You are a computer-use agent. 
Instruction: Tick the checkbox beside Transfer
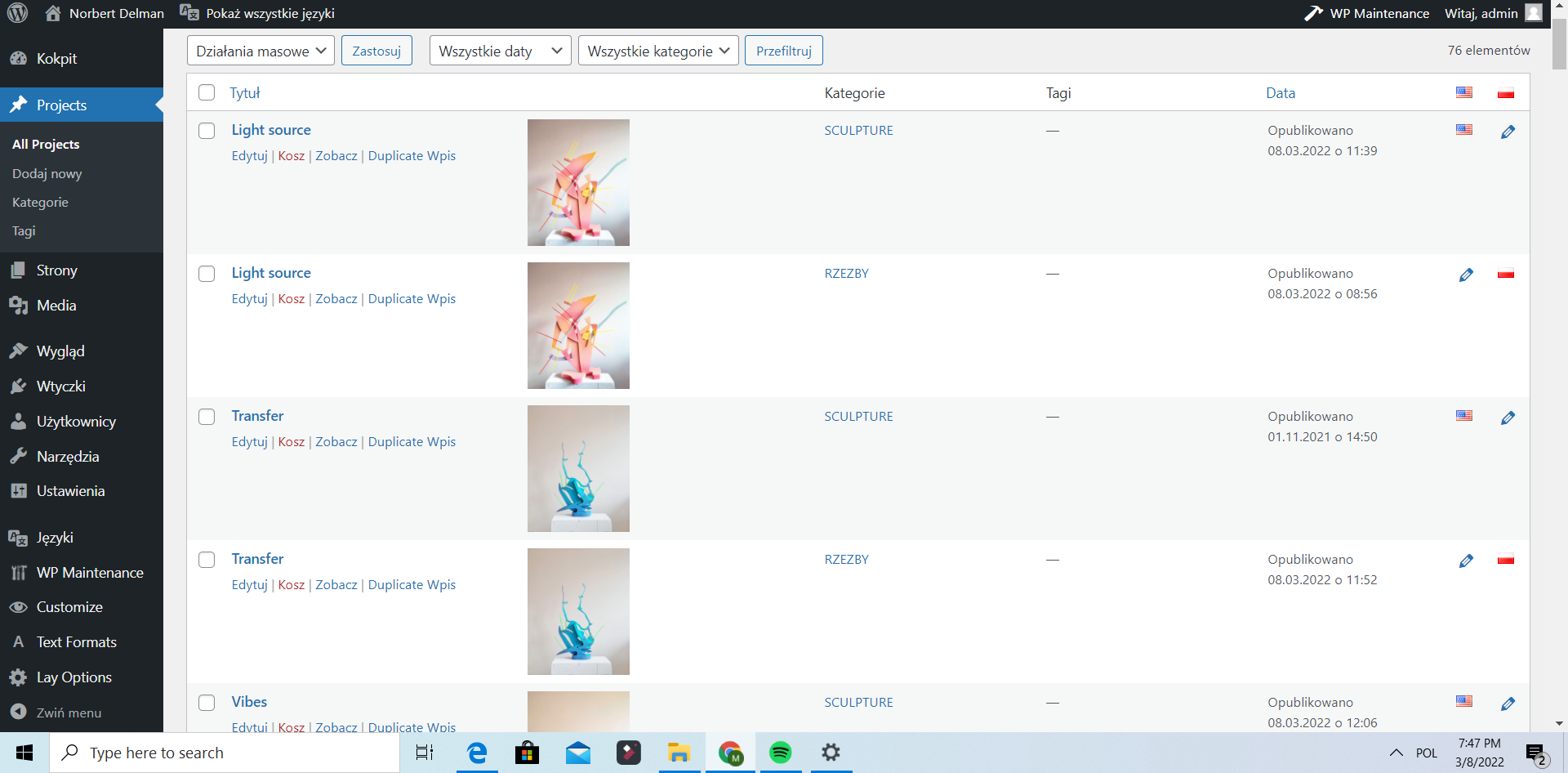tap(207, 417)
